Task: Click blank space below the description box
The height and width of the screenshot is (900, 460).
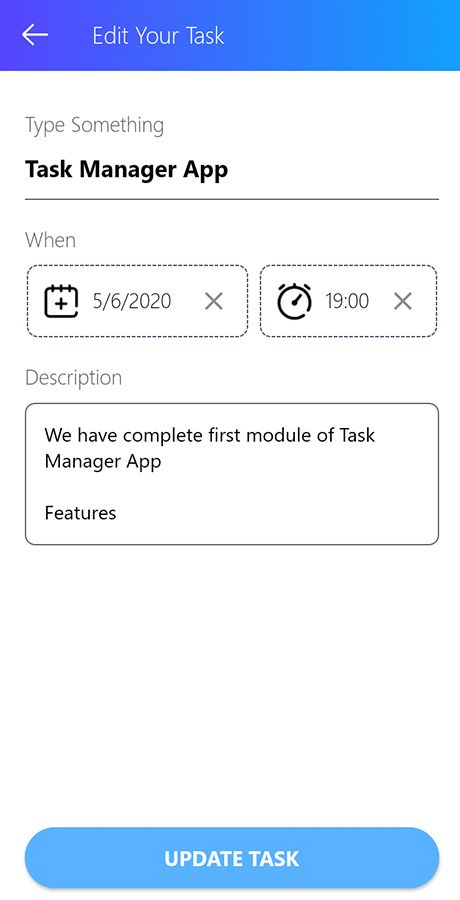Action: tap(232, 683)
